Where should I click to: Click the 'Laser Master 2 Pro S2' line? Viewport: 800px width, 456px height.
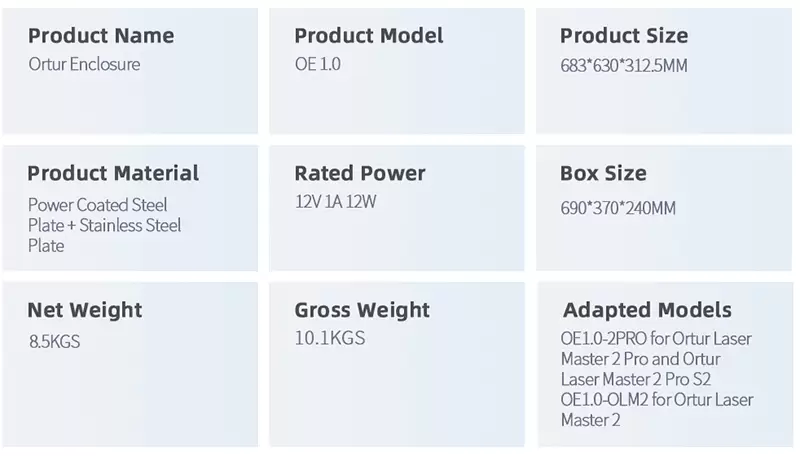click(x=638, y=379)
